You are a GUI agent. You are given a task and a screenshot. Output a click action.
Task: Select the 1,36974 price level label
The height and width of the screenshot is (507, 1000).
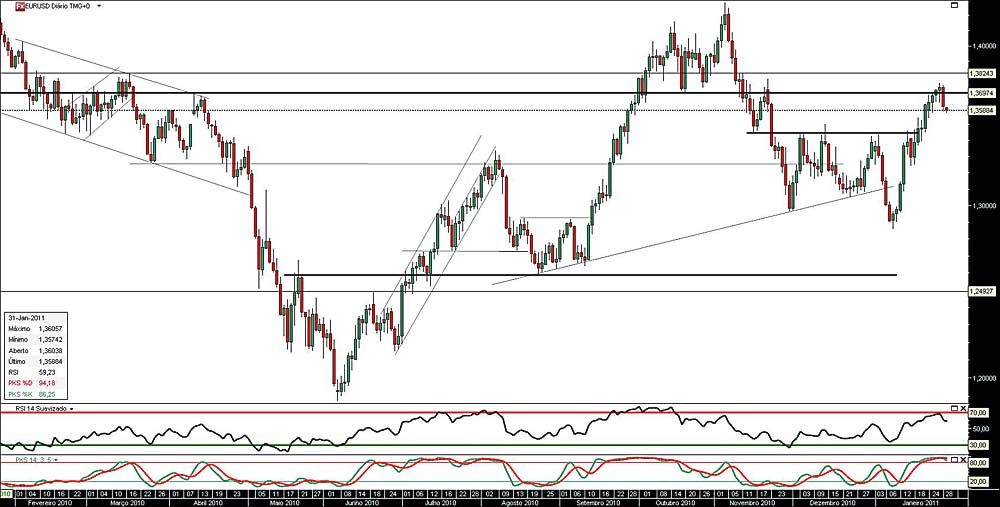coord(982,93)
